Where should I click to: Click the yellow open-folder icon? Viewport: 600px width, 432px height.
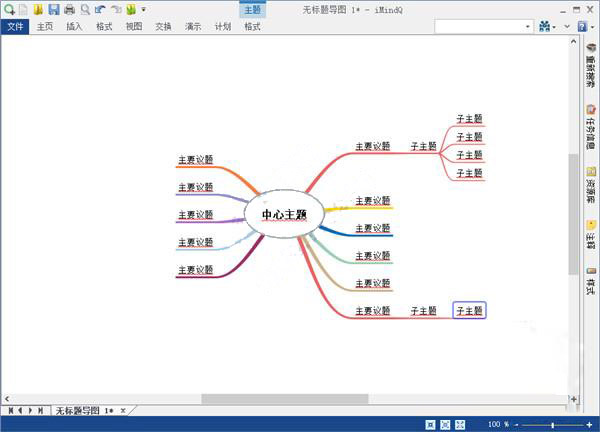click(x=38, y=9)
